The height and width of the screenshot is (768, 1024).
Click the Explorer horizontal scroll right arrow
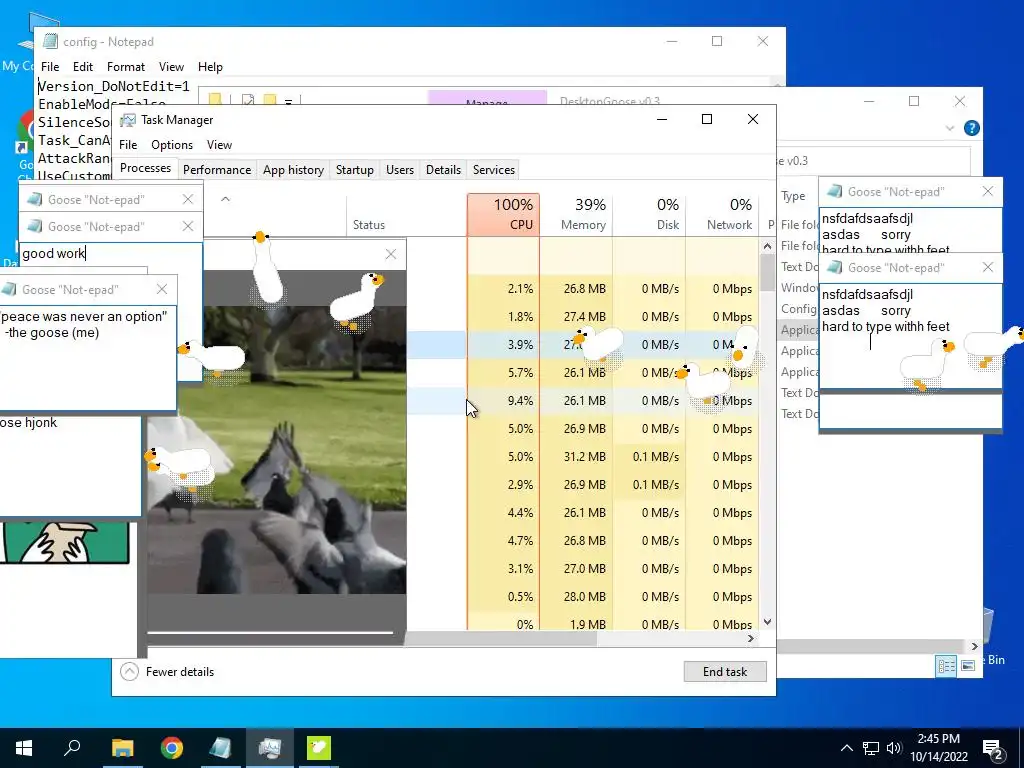[974, 647]
